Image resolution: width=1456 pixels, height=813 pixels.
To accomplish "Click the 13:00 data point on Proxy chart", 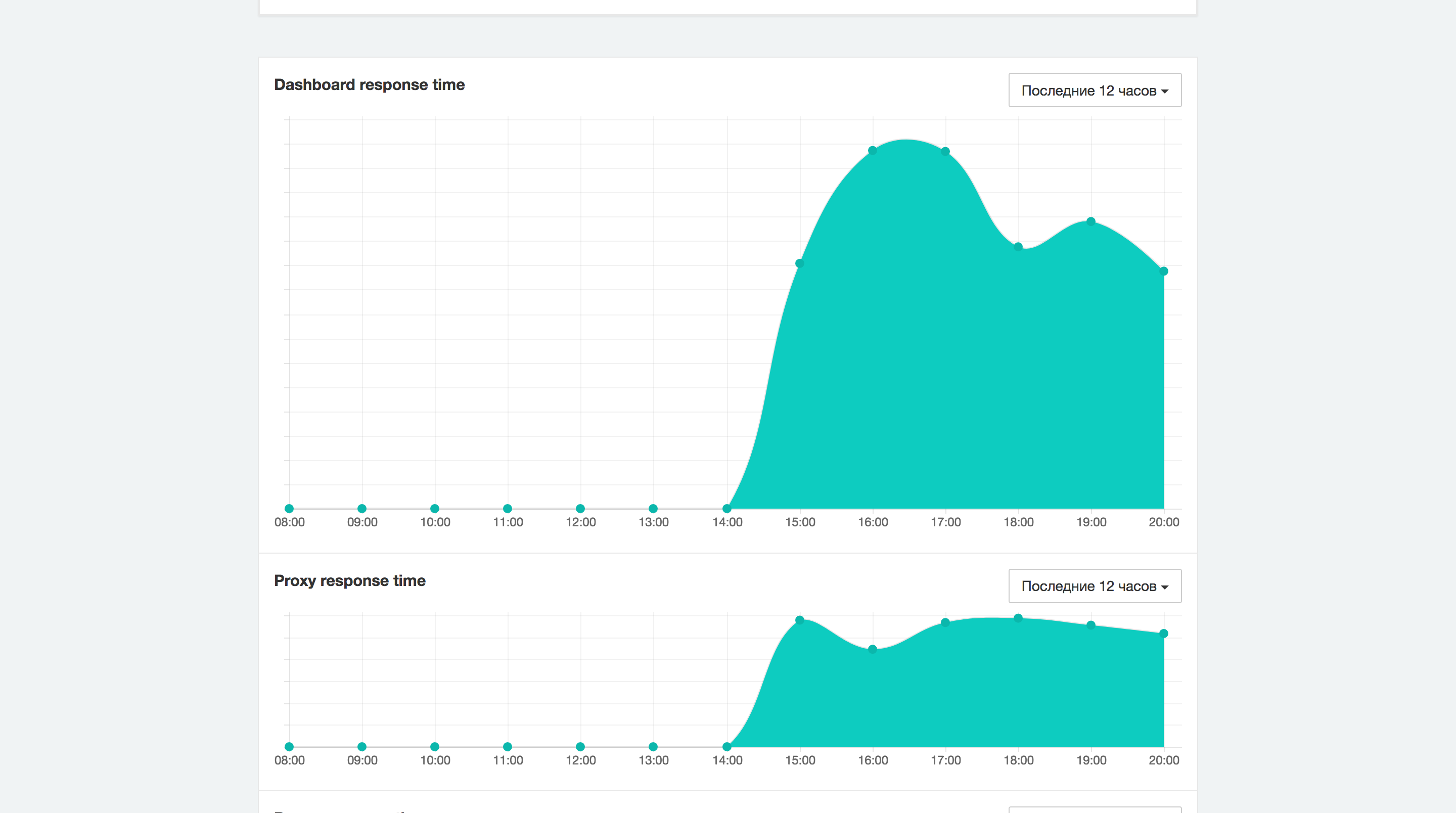I will pos(654,746).
